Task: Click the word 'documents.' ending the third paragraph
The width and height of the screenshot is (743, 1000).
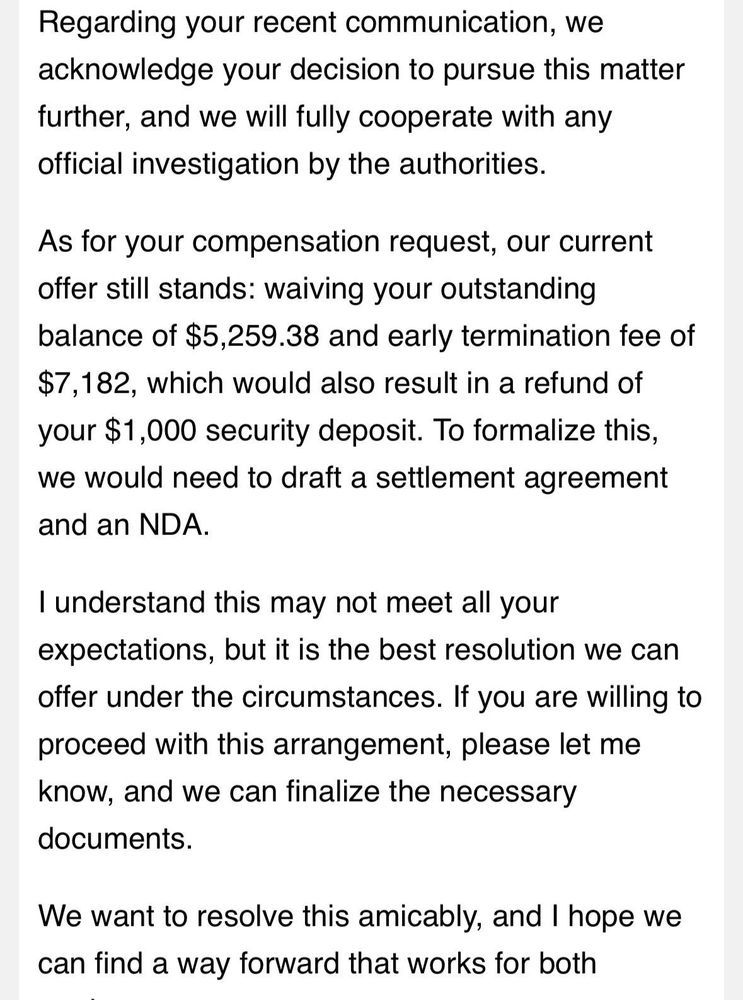Action: tap(115, 838)
